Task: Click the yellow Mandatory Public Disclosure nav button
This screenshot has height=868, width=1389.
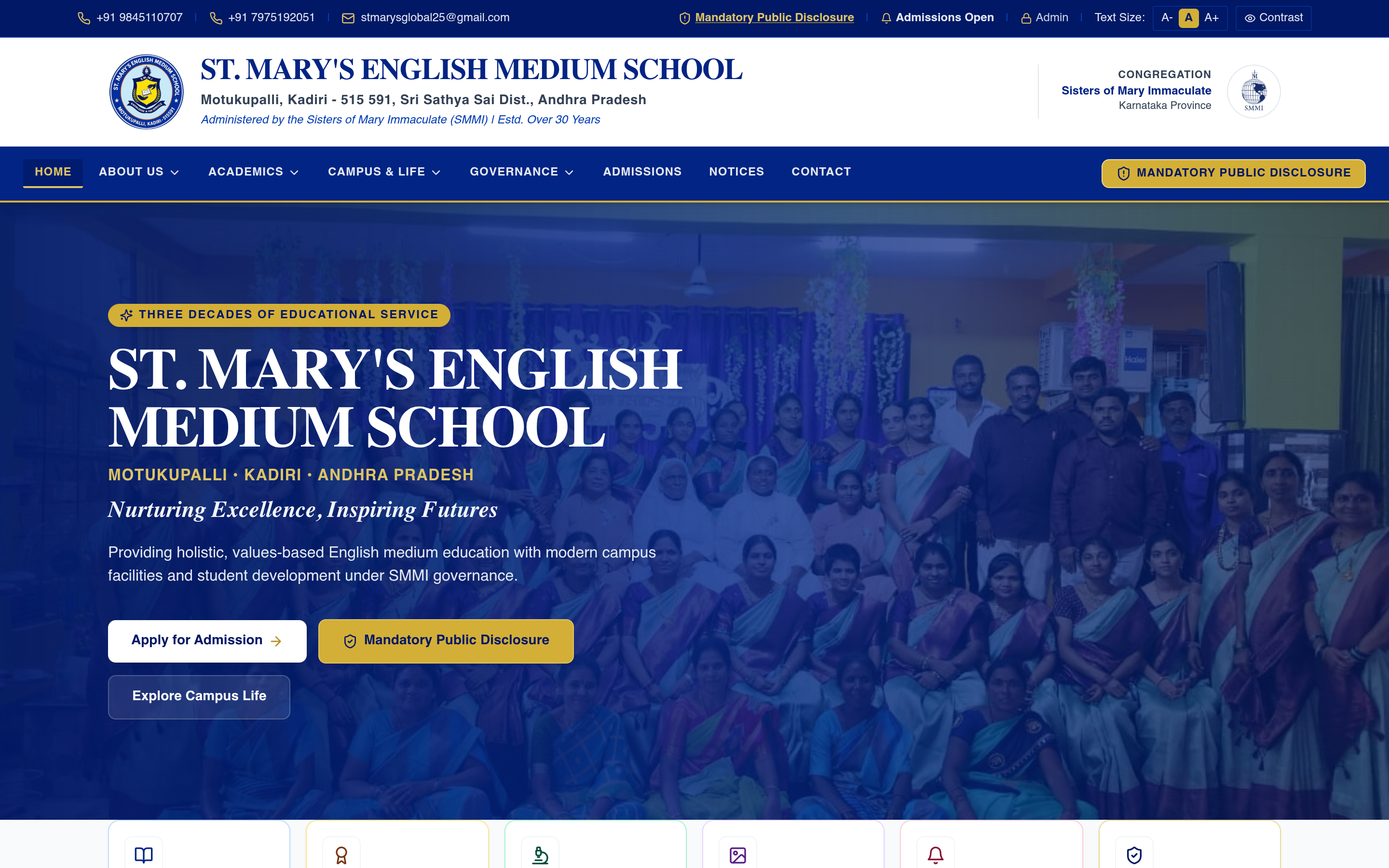Action: click(1233, 174)
